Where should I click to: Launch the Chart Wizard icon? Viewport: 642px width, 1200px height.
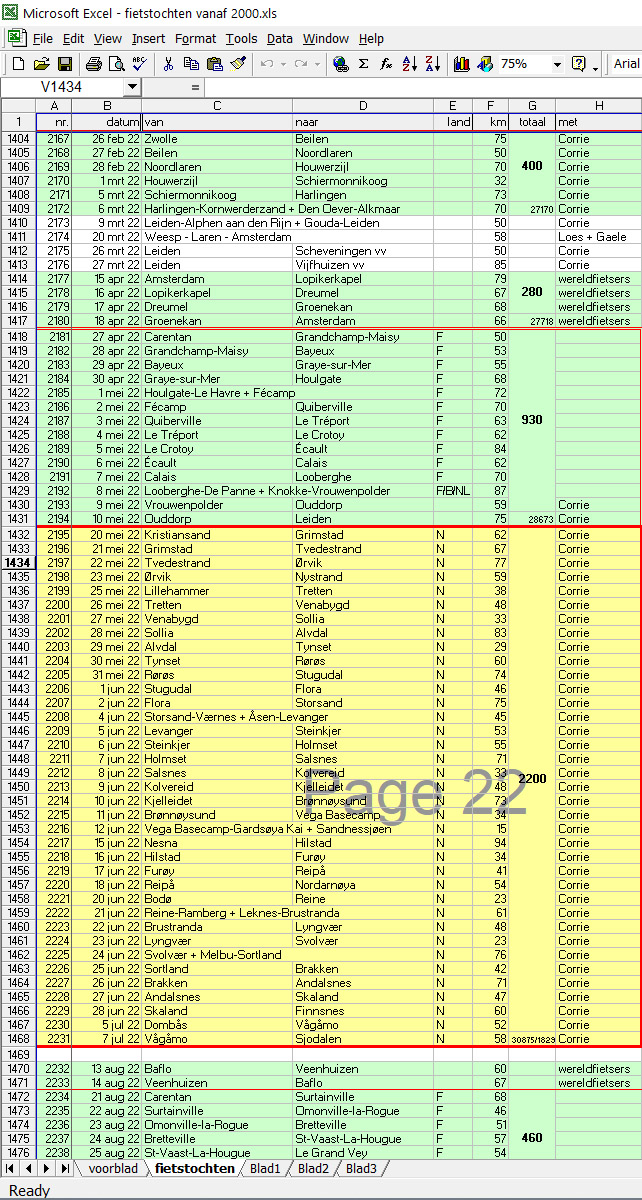click(461, 64)
